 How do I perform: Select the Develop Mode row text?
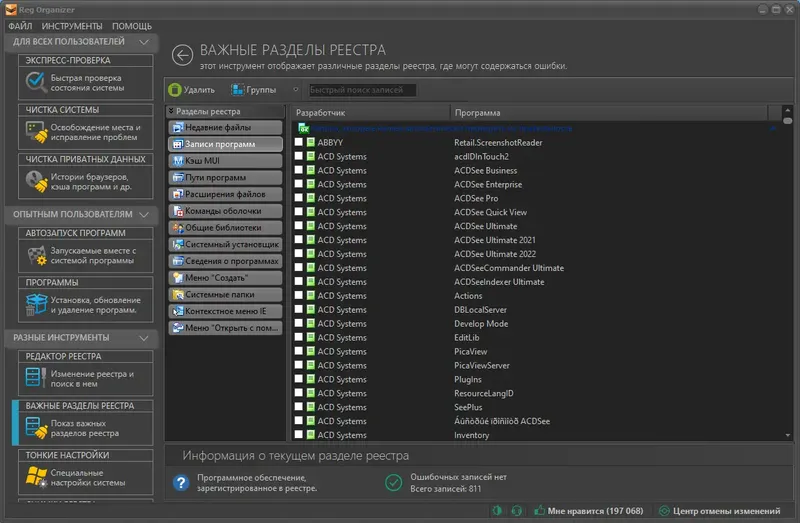pyautogui.click(x=481, y=323)
